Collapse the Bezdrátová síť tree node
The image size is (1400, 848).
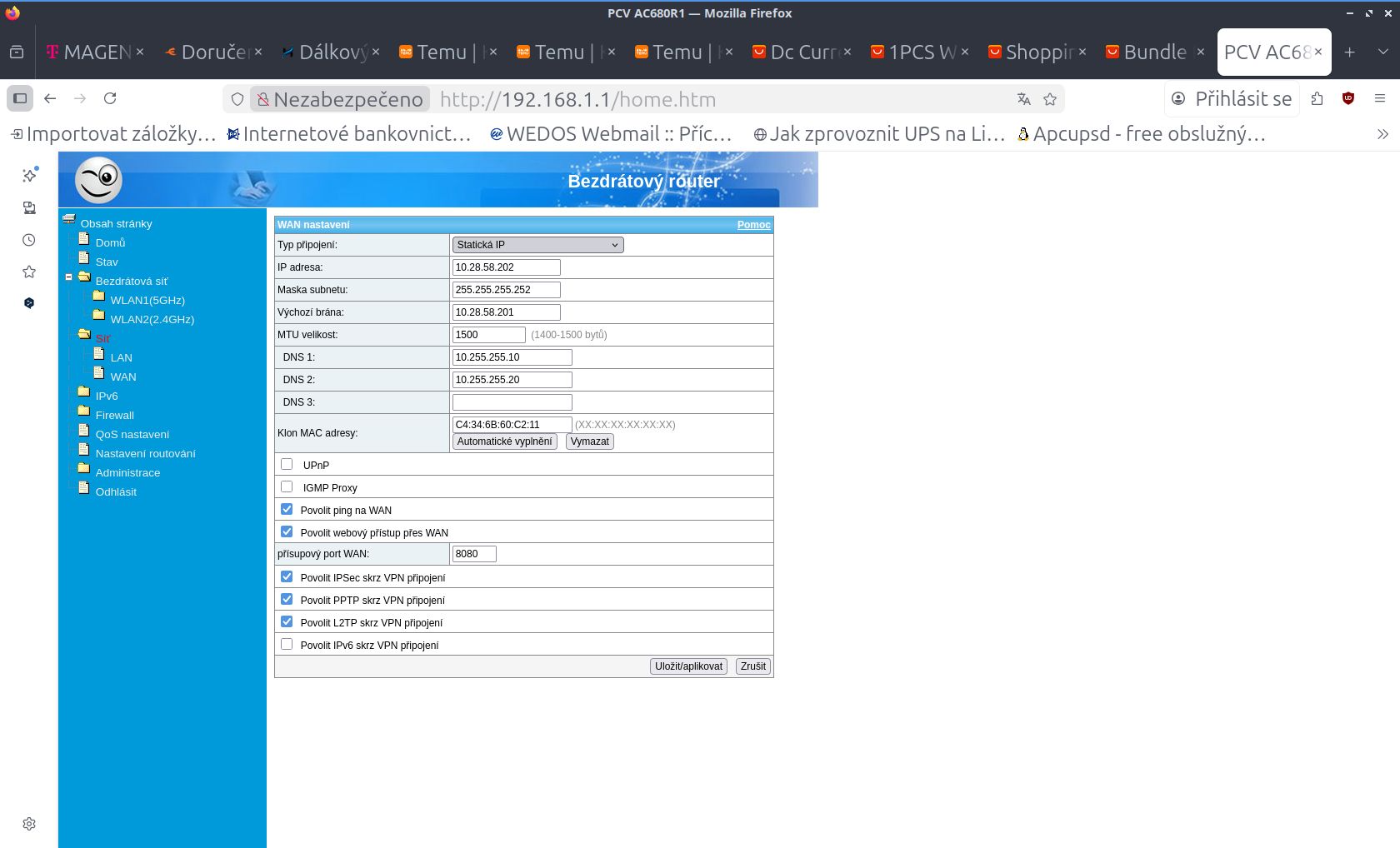68,277
